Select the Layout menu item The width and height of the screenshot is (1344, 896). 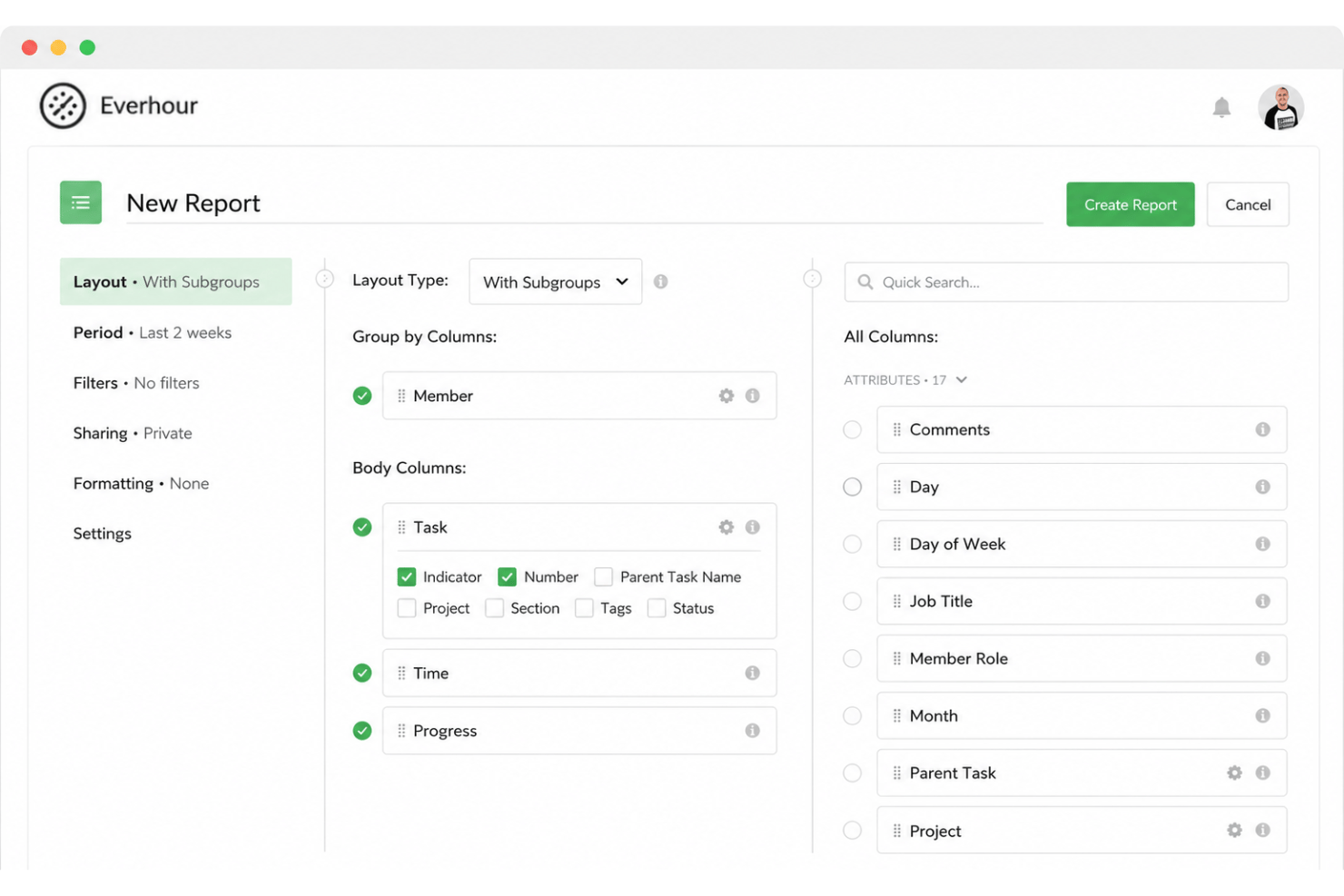pyautogui.click(x=176, y=281)
